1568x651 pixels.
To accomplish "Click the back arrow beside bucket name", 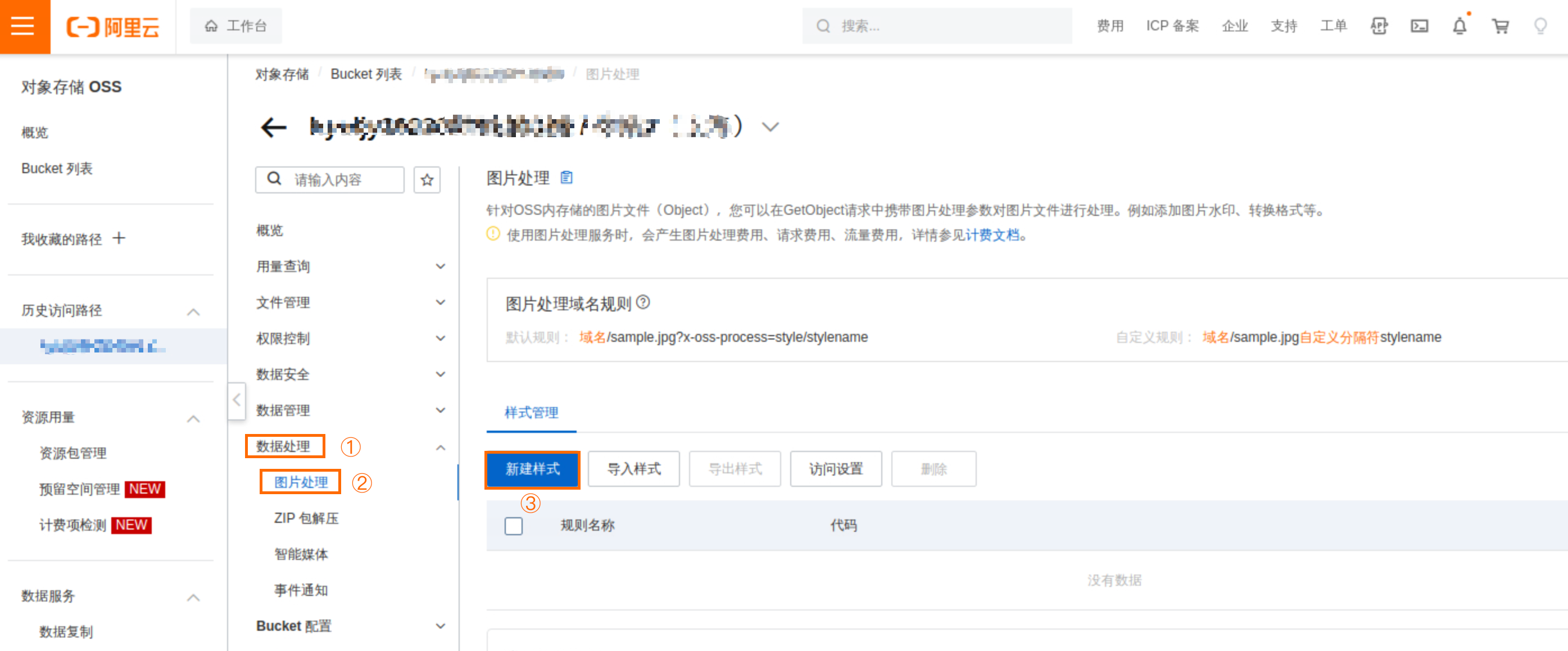I will point(273,127).
